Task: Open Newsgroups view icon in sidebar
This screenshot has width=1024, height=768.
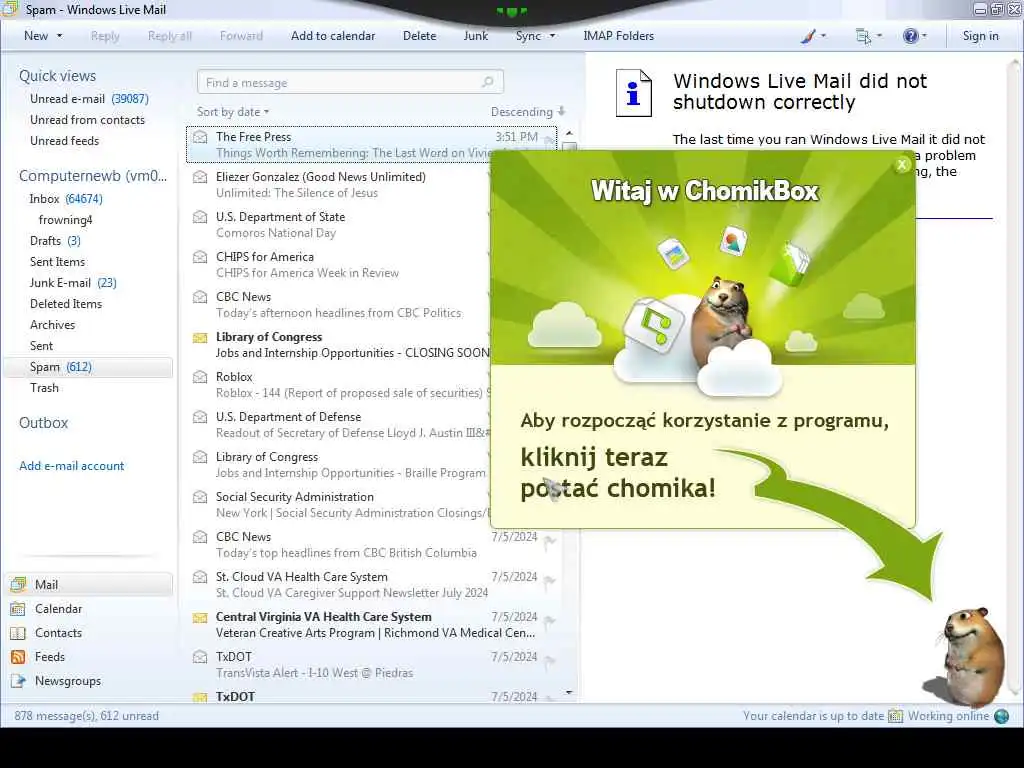Action: tap(18, 681)
